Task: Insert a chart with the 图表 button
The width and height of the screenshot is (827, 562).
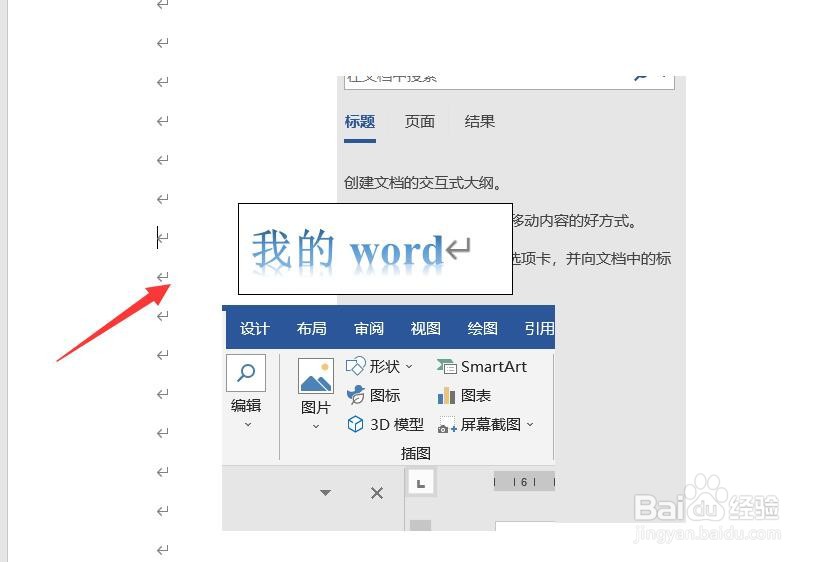Action: [464, 395]
